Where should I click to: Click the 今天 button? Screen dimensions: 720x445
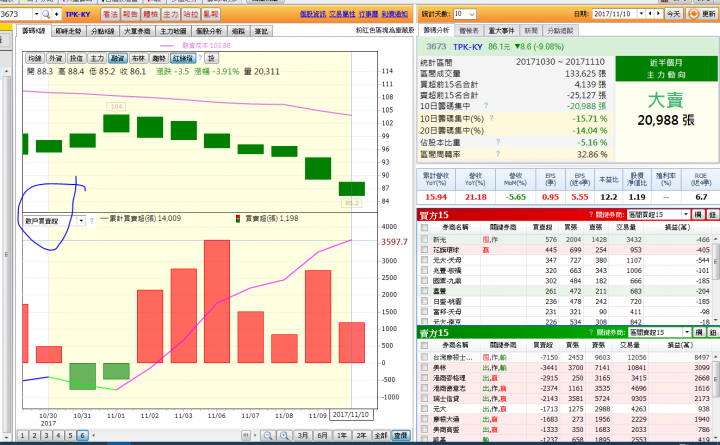(x=673, y=14)
